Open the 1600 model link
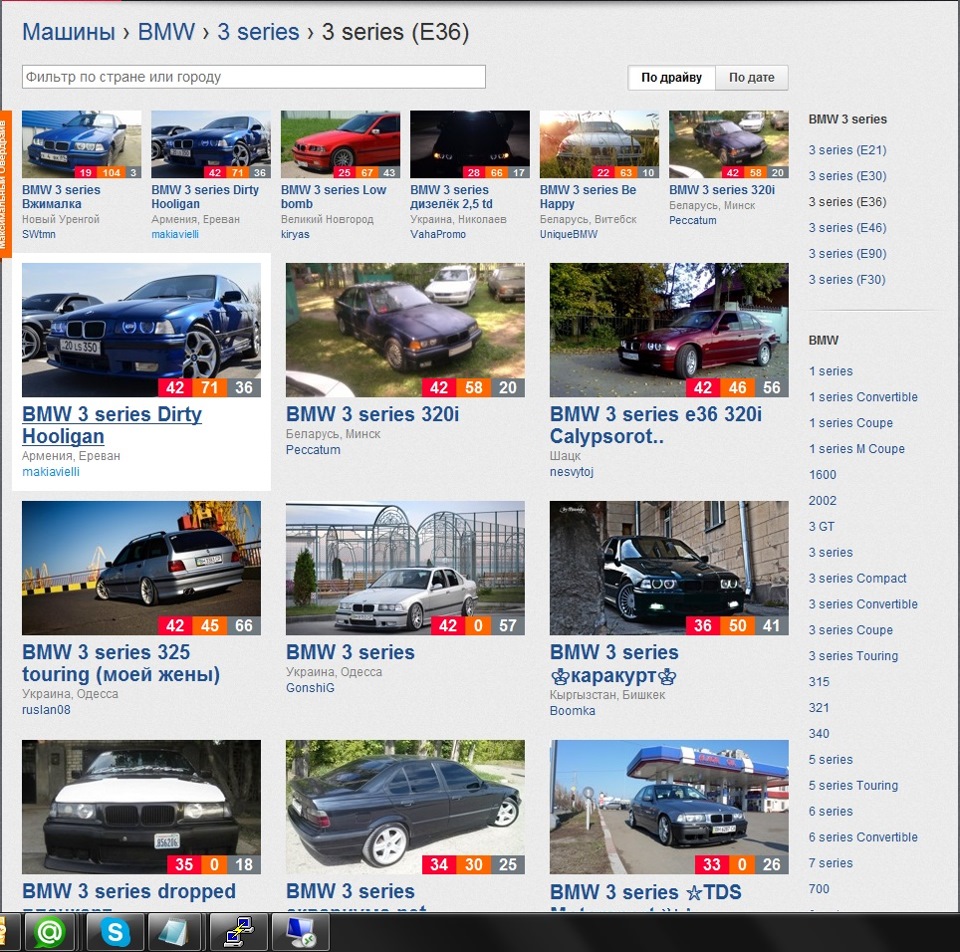This screenshot has width=960, height=952. point(822,474)
